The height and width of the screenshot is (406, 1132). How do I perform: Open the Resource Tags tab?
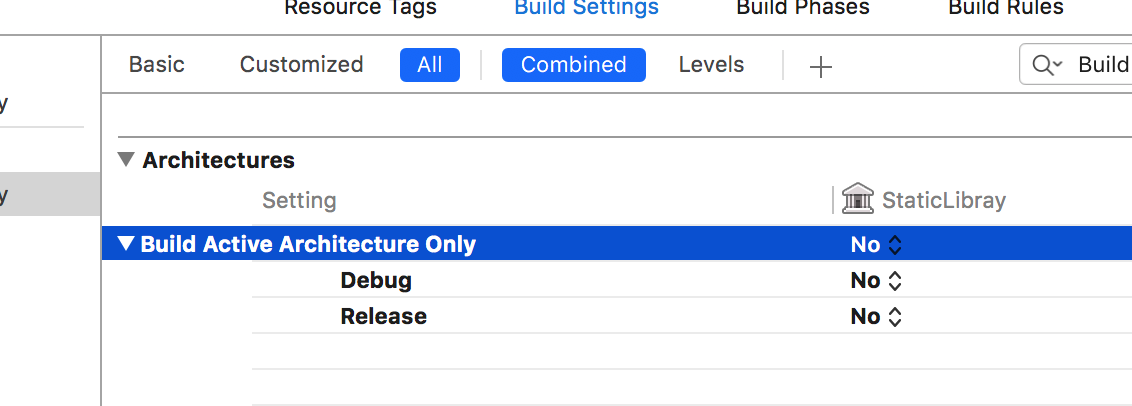pyautogui.click(x=360, y=8)
